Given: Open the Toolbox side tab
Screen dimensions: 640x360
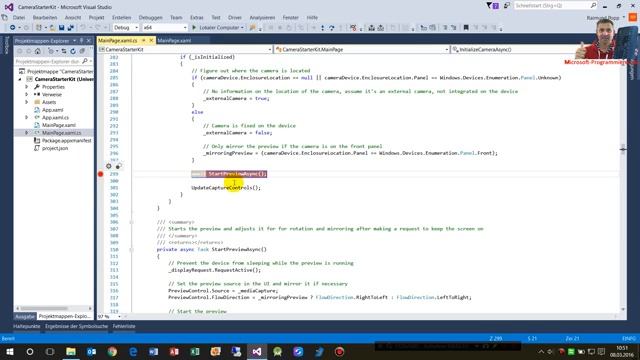Looking at the screenshot, I should click(6, 45).
